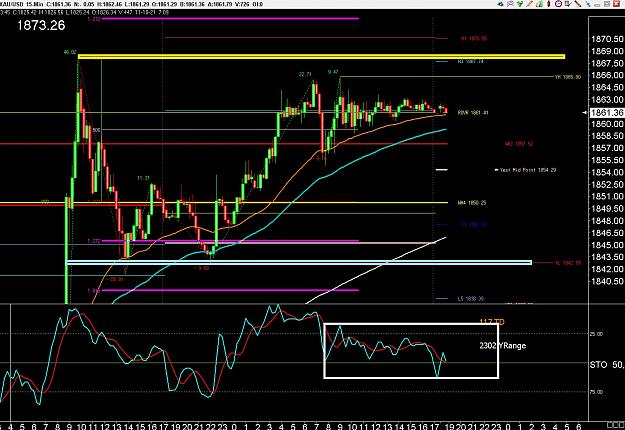This screenshot has width=625, height=430.
Task: Click the L5 1838.36 level label
Action: point(471,298)
